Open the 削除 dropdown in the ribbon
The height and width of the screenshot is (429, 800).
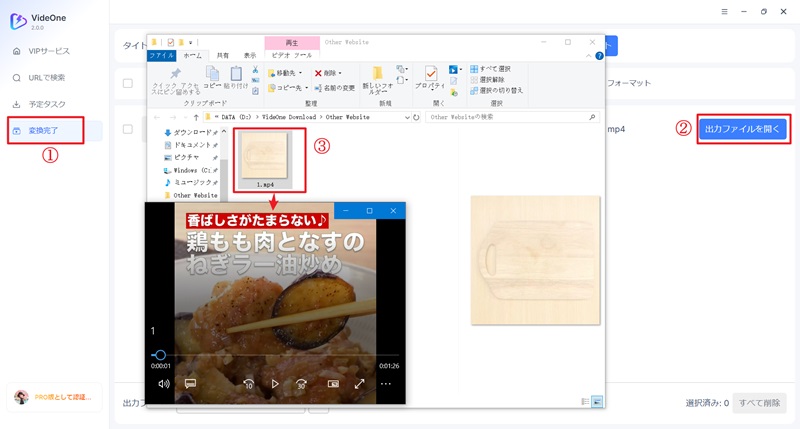(x=328, y=73)
